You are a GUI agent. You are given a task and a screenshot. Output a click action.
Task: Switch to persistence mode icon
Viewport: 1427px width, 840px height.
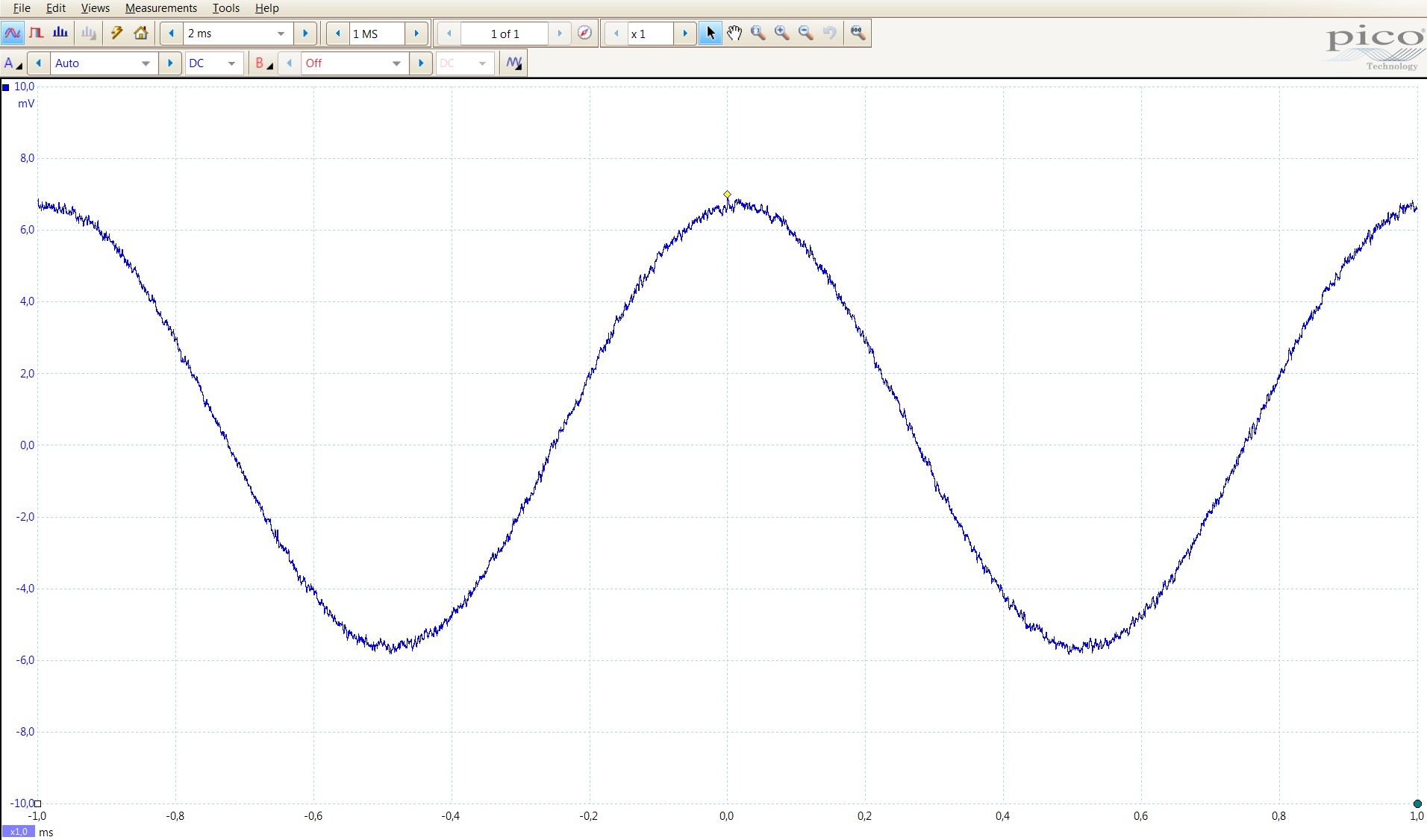click(x=37, y=34)
